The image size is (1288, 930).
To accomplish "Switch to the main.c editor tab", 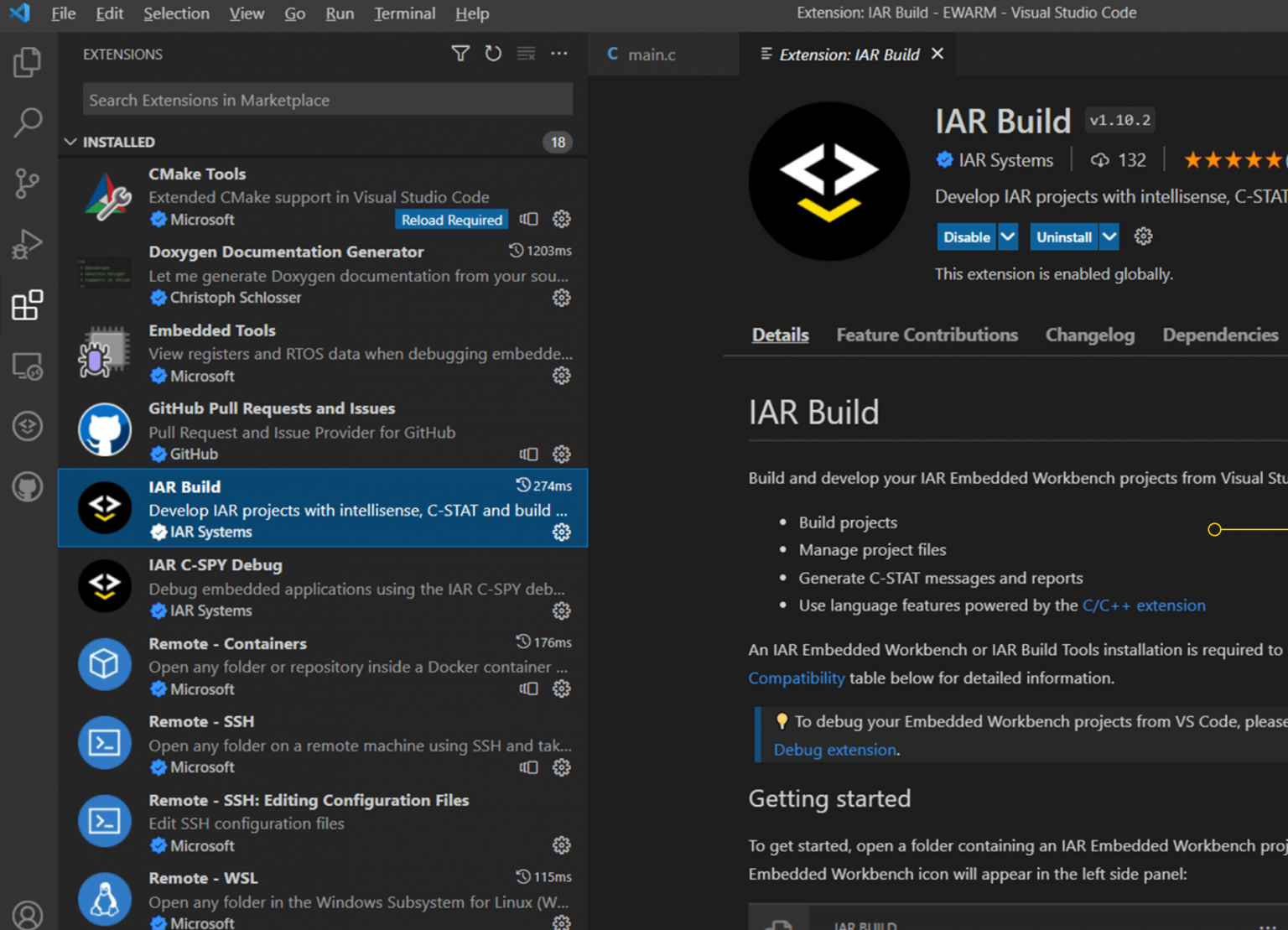I will coord(652,54).
